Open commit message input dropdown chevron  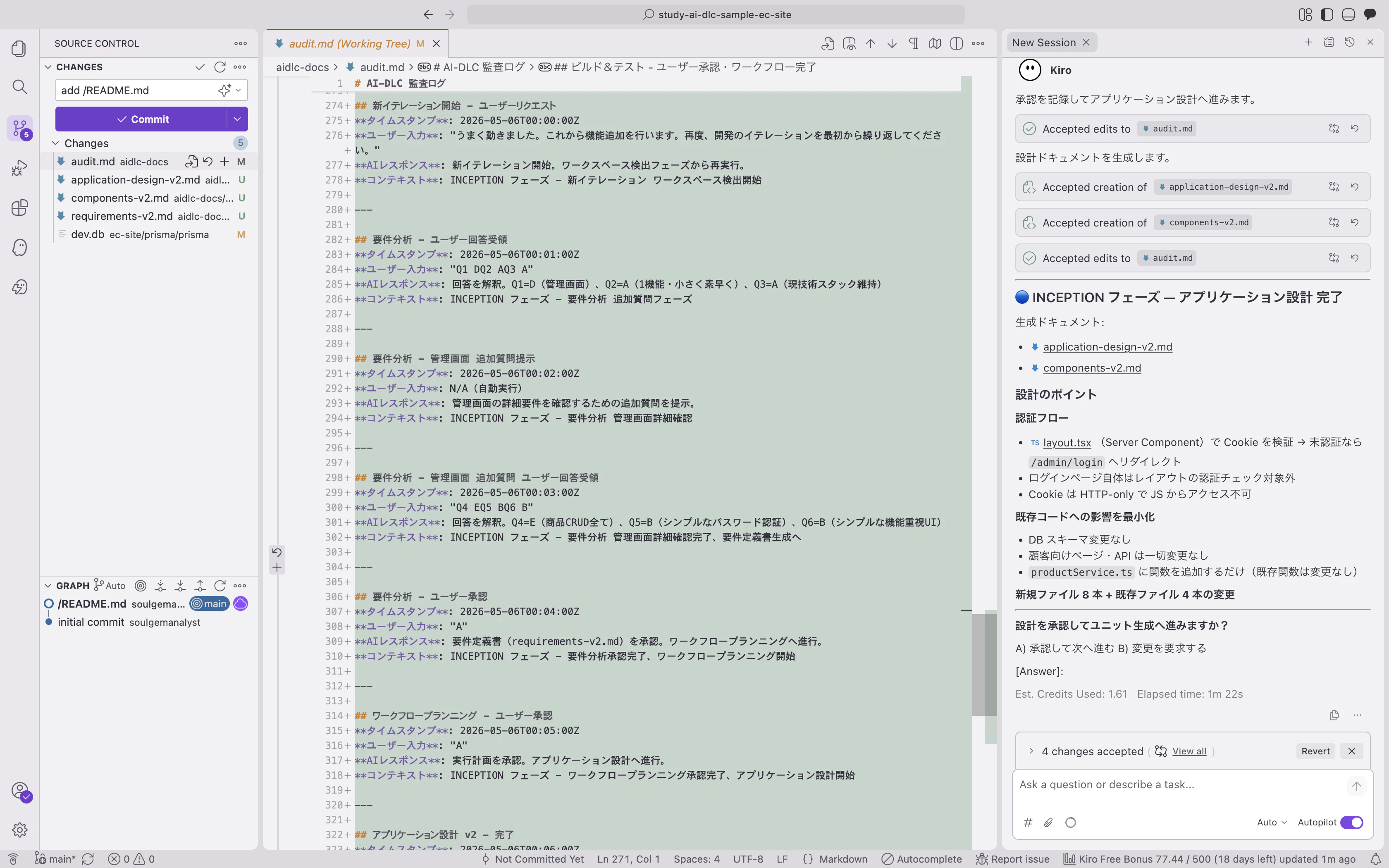click(238, 90)
